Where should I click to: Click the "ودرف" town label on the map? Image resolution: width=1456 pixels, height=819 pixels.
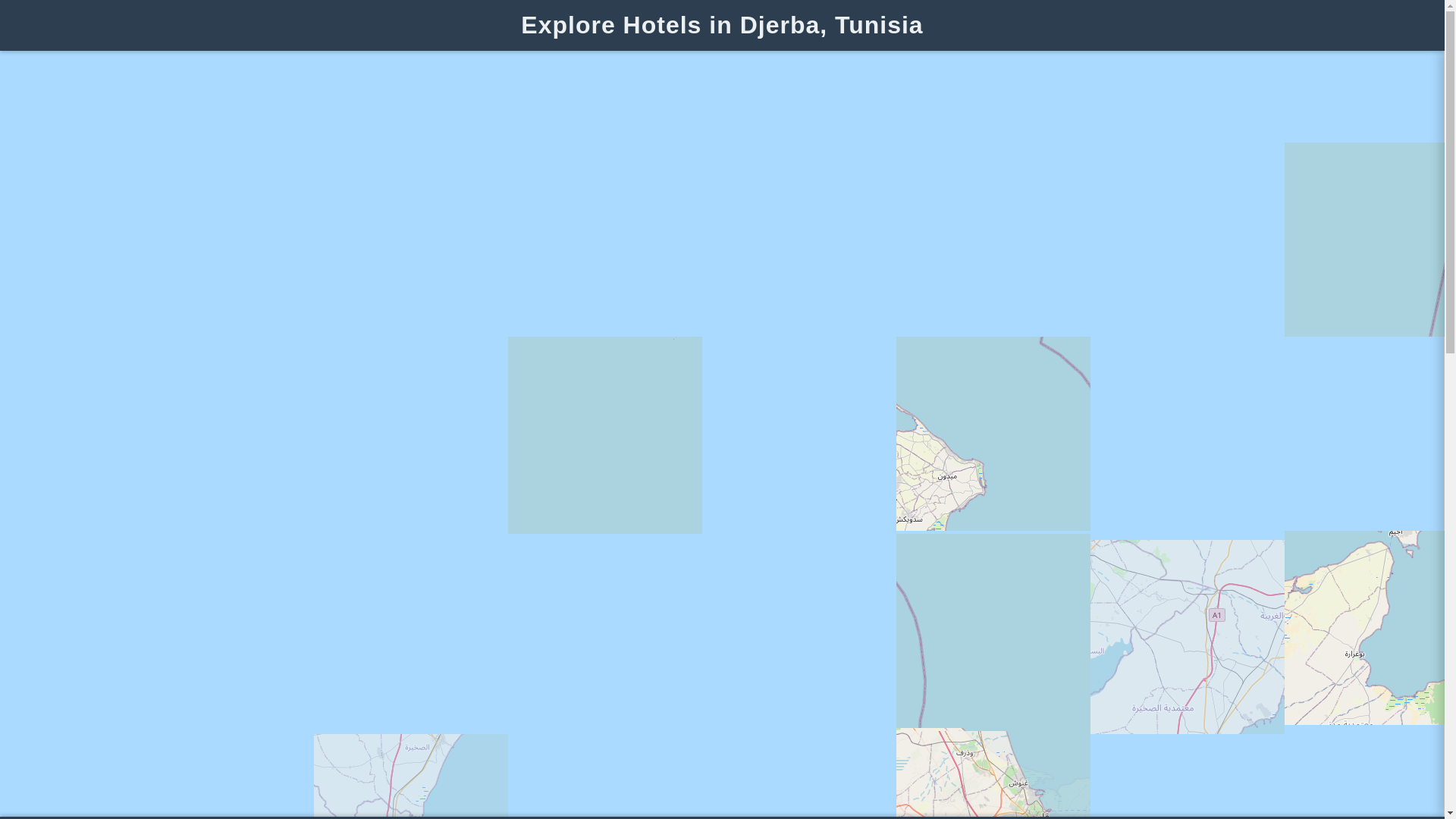coord(965,753)
